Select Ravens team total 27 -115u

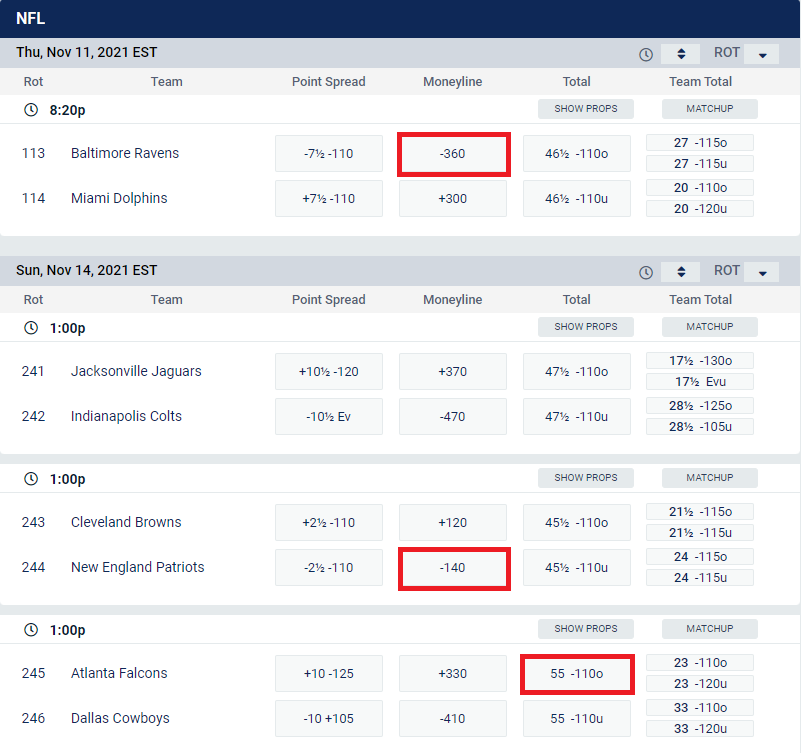click(x=700, y=163)
